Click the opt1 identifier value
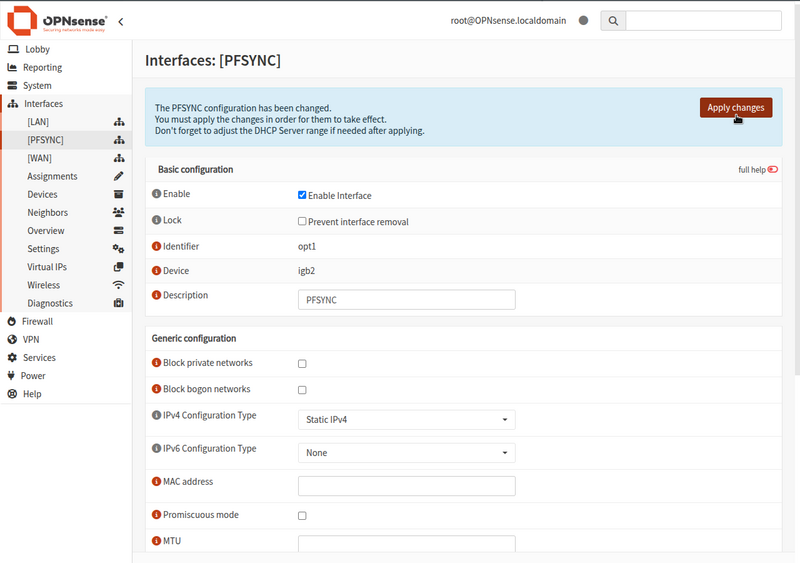800x563 pixels. (x=307, y=247)
